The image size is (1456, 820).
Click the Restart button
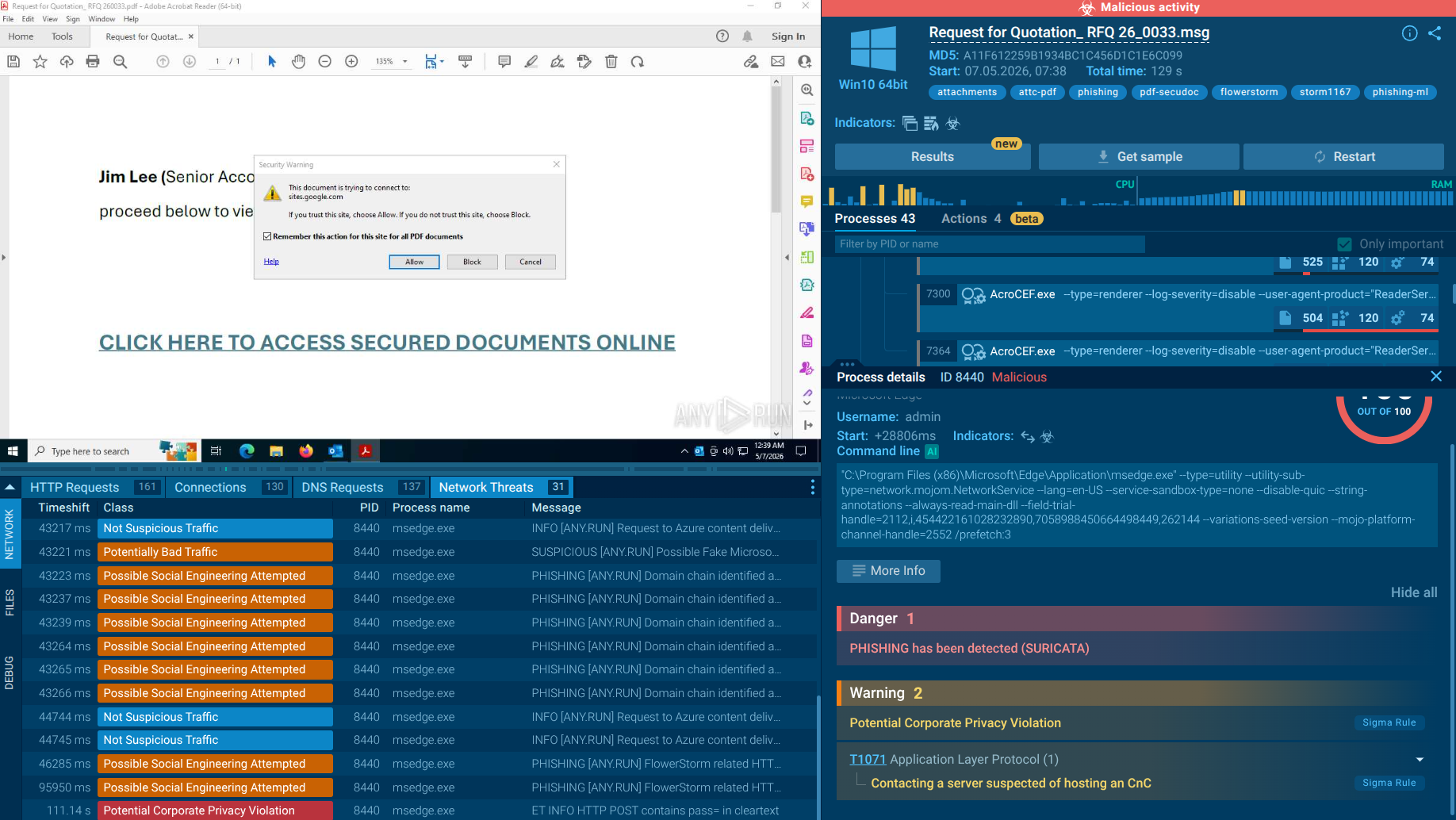(1343, 157)
